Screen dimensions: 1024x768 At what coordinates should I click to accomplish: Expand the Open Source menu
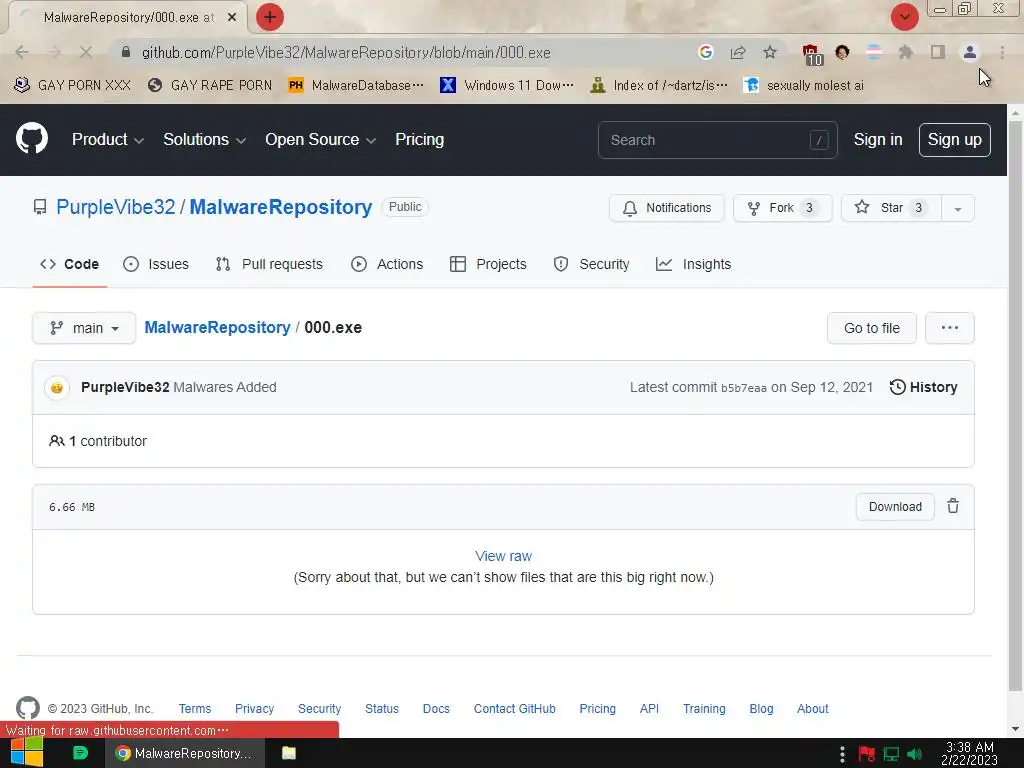click(320, 139)
